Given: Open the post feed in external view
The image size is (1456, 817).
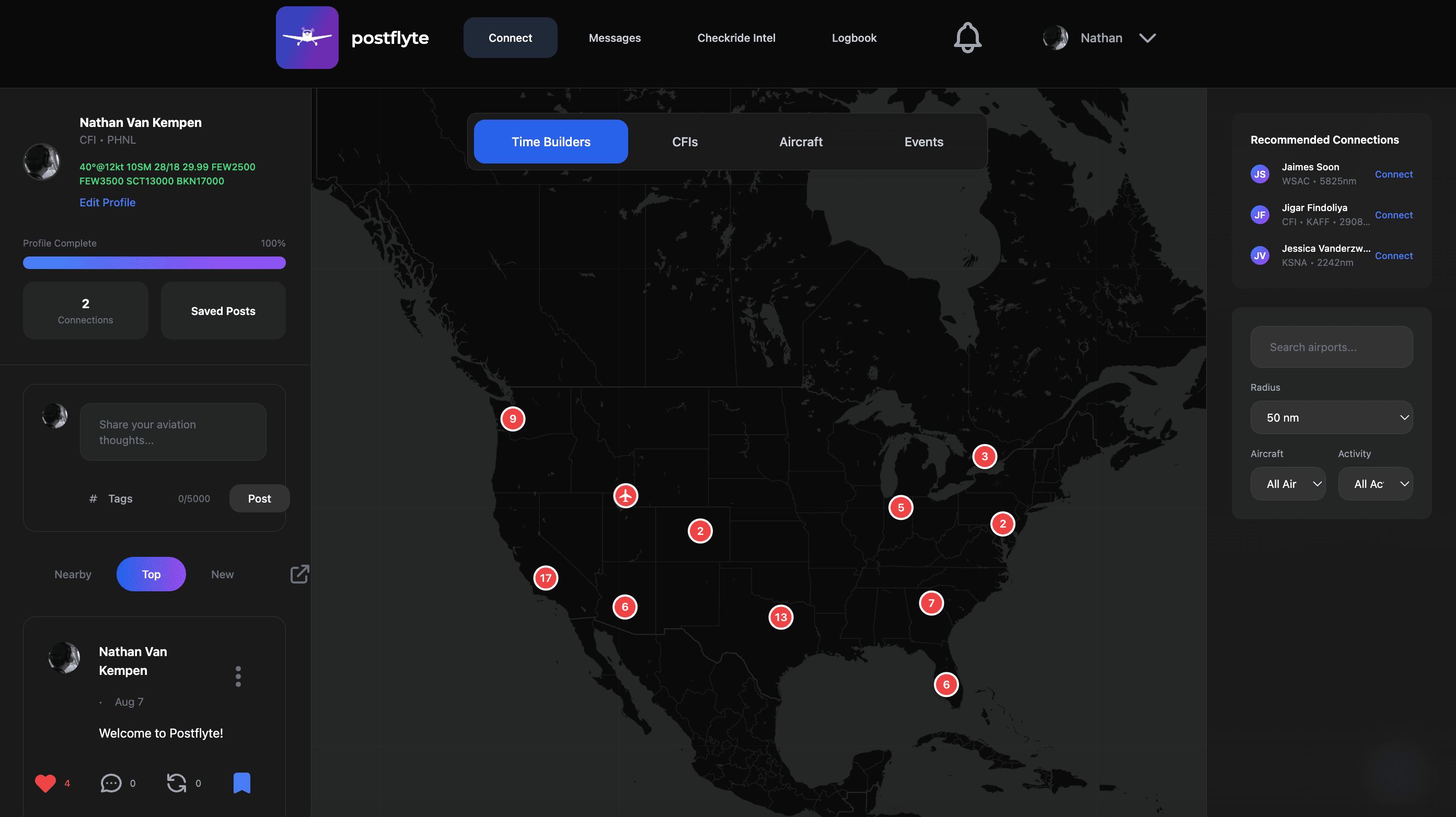Looking at the screenshot, I should coord(299,574).
